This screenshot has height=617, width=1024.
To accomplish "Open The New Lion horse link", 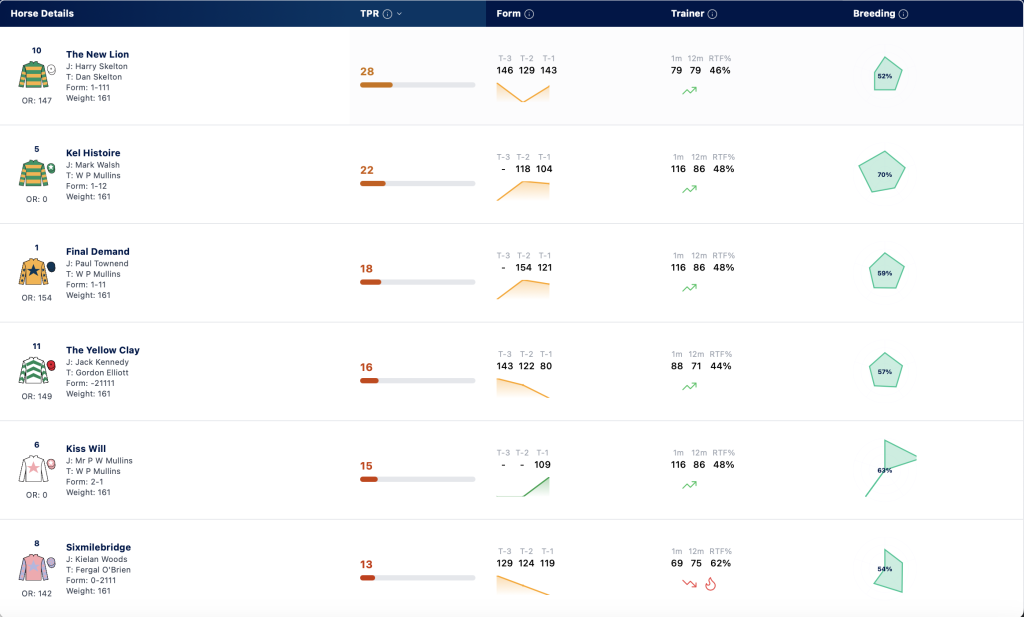I will 97,54.
